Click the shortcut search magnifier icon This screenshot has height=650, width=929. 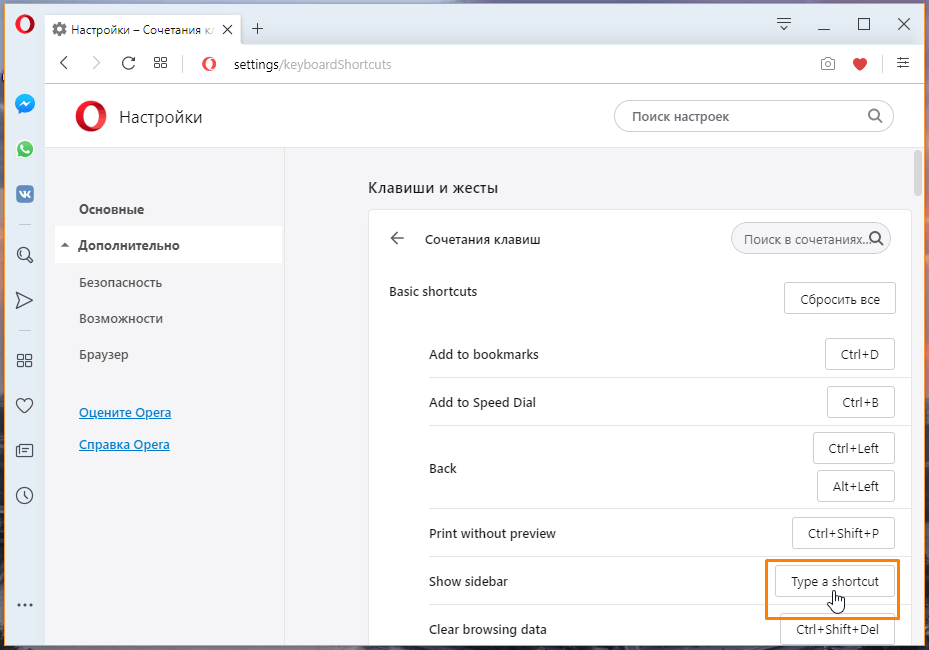pyautogui.click(x=876, y=239)
